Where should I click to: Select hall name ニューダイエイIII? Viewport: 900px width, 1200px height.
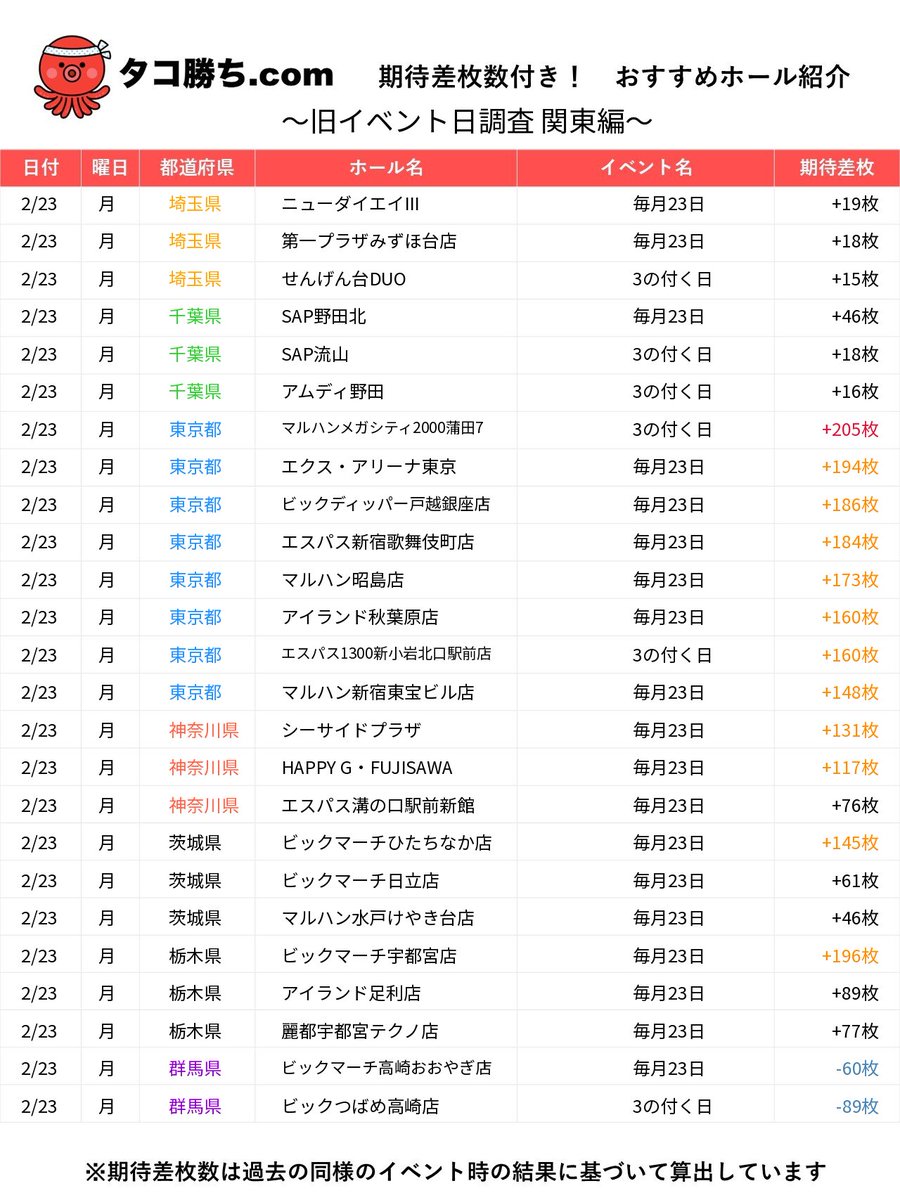click(350, 204)
